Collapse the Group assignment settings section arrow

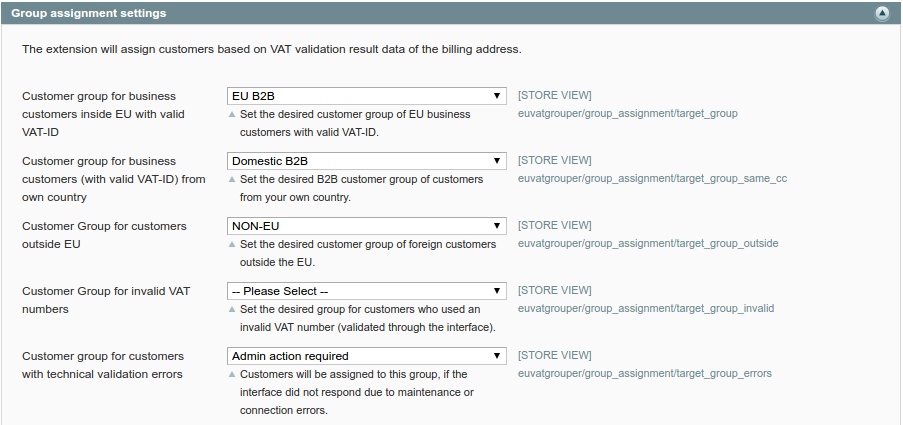(x=882, y=13)
